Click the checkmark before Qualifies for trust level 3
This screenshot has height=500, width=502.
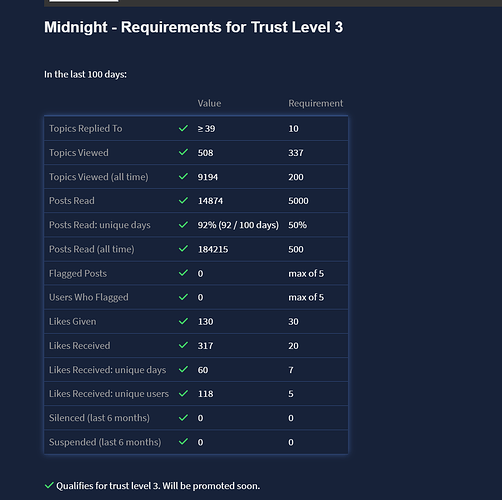(x=49, y=485)
